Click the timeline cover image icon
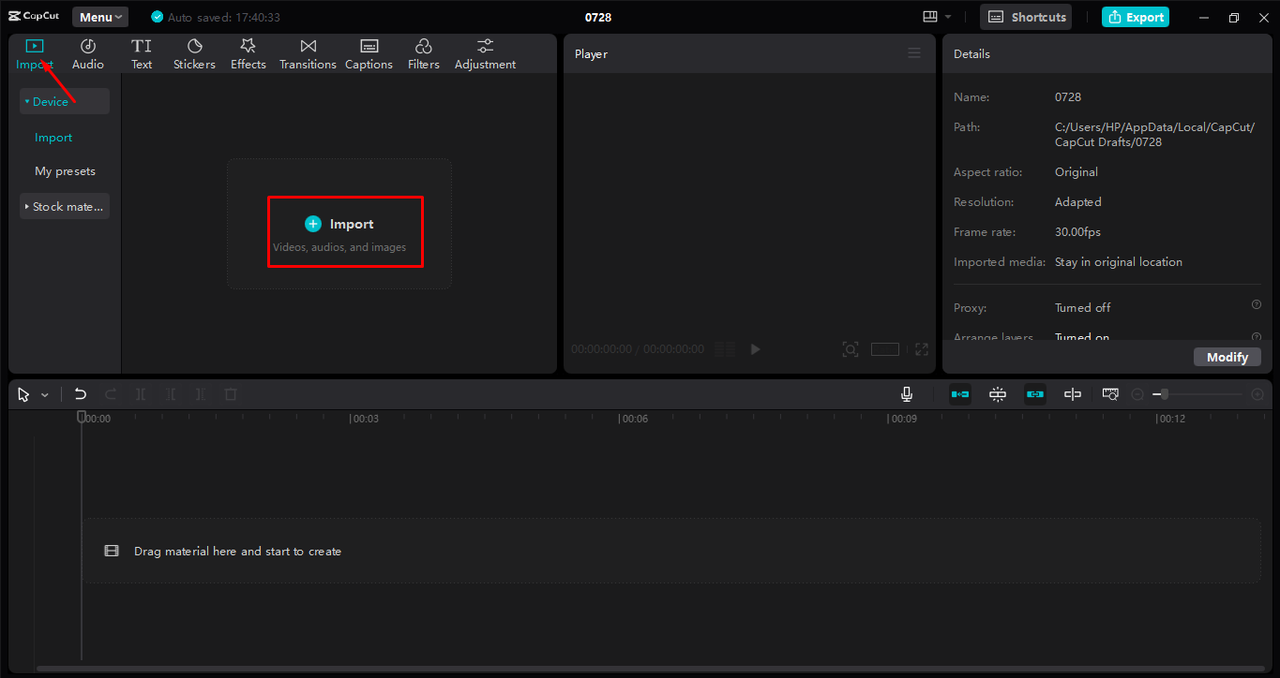 (x=1110, y=394)
